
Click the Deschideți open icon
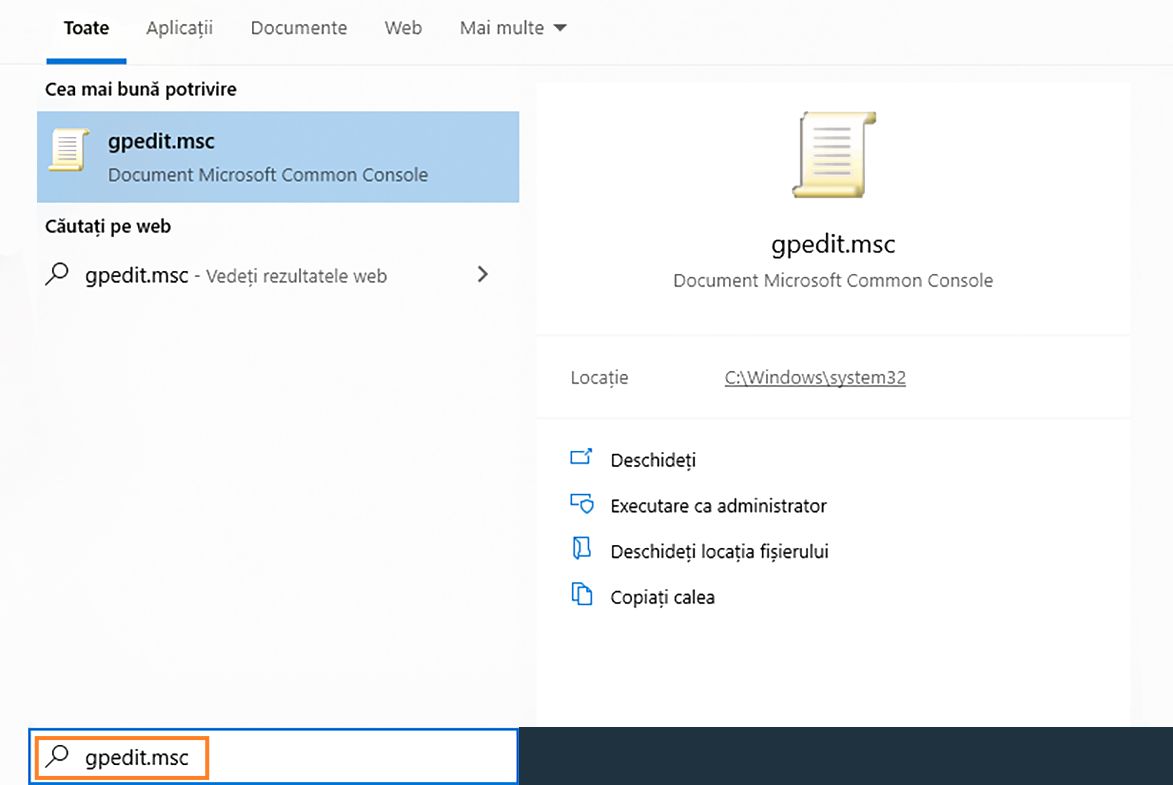click(581, 456)
